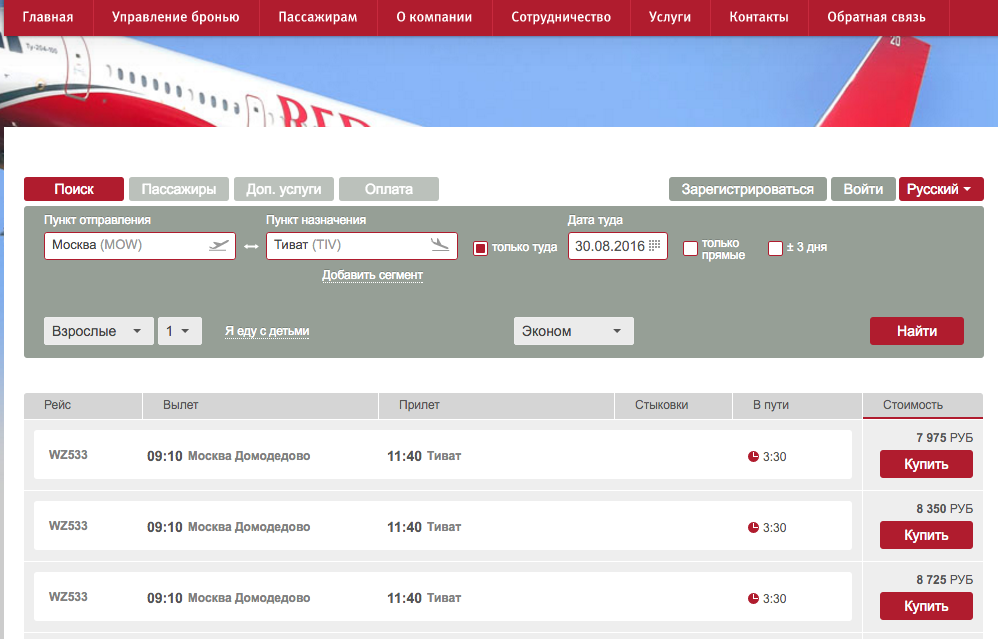Swap origin and destination with arrows icon
Viewport: 998px width, 639px height.
click(251, 246)
